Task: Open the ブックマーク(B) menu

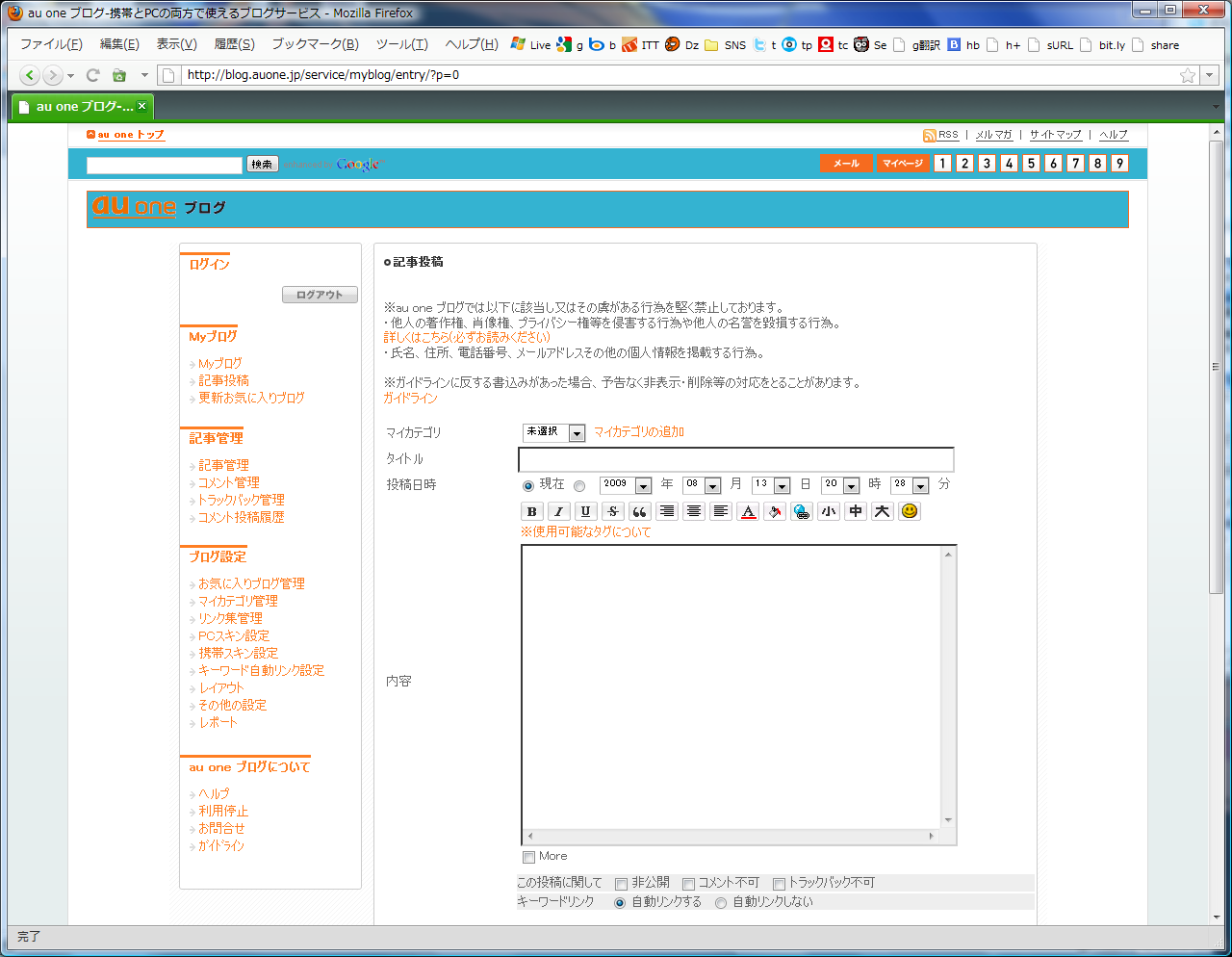Action: click(315, 44)
